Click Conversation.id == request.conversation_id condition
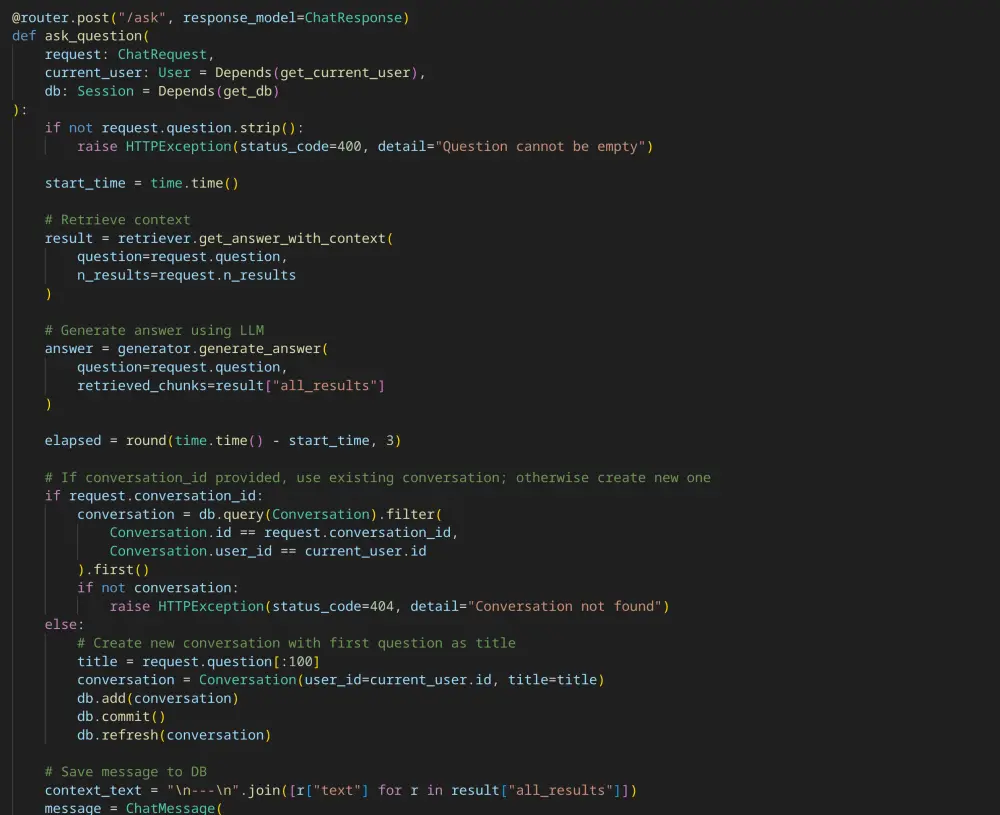This screenshot has width=1000, height=815. pos(284,532)
